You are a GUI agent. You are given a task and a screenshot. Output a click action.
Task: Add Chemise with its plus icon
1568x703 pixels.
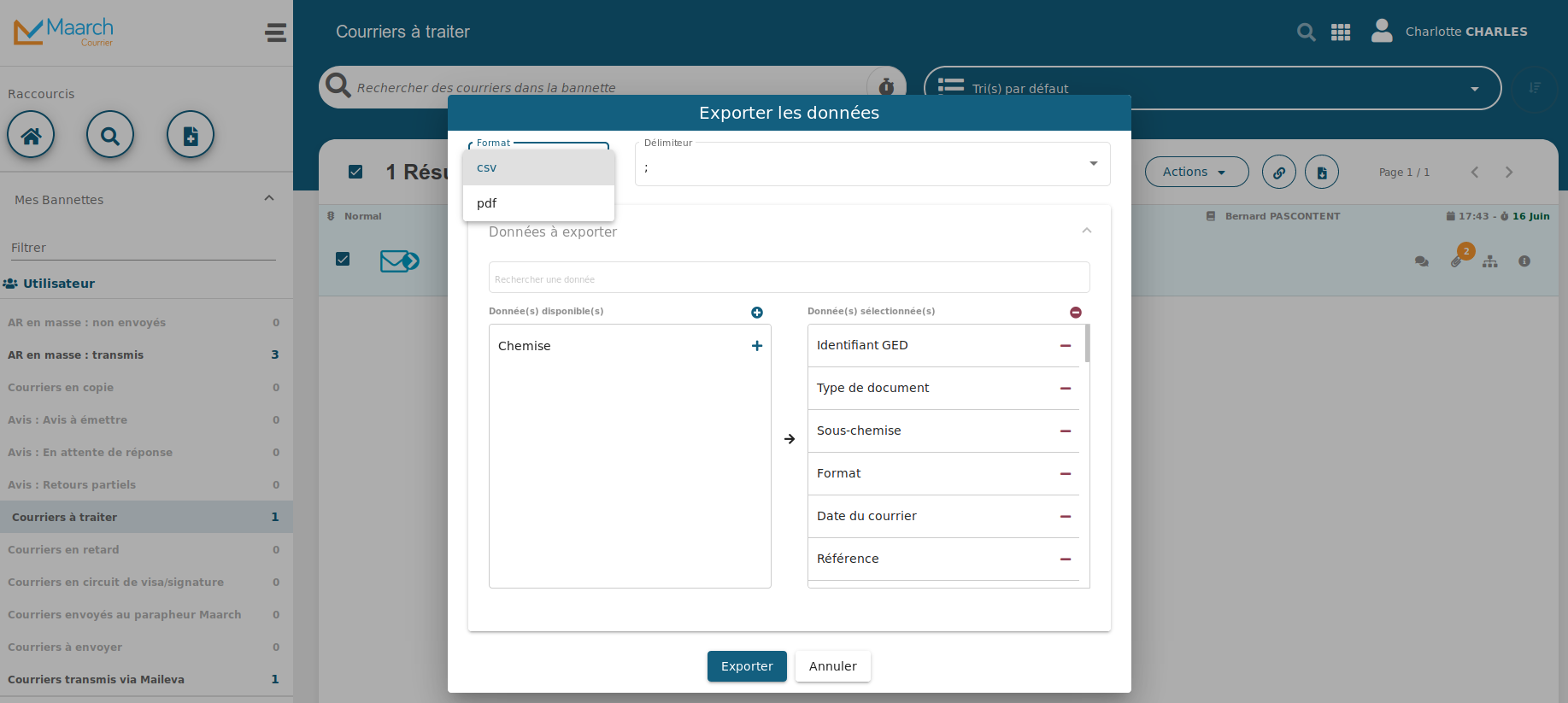pyautogui.click(x=757, y=346)
